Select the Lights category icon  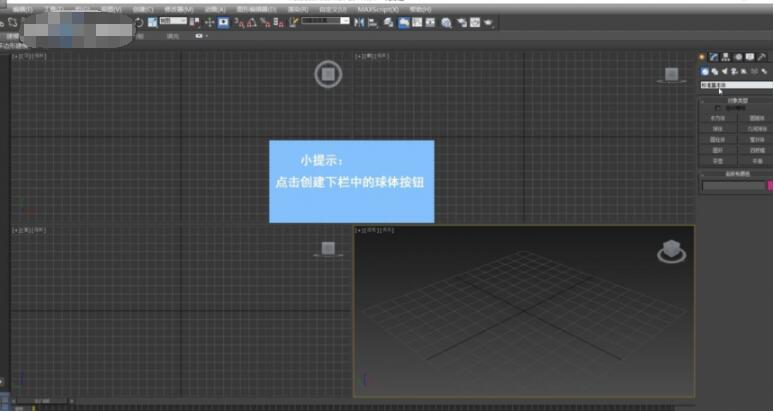[724, 72]
